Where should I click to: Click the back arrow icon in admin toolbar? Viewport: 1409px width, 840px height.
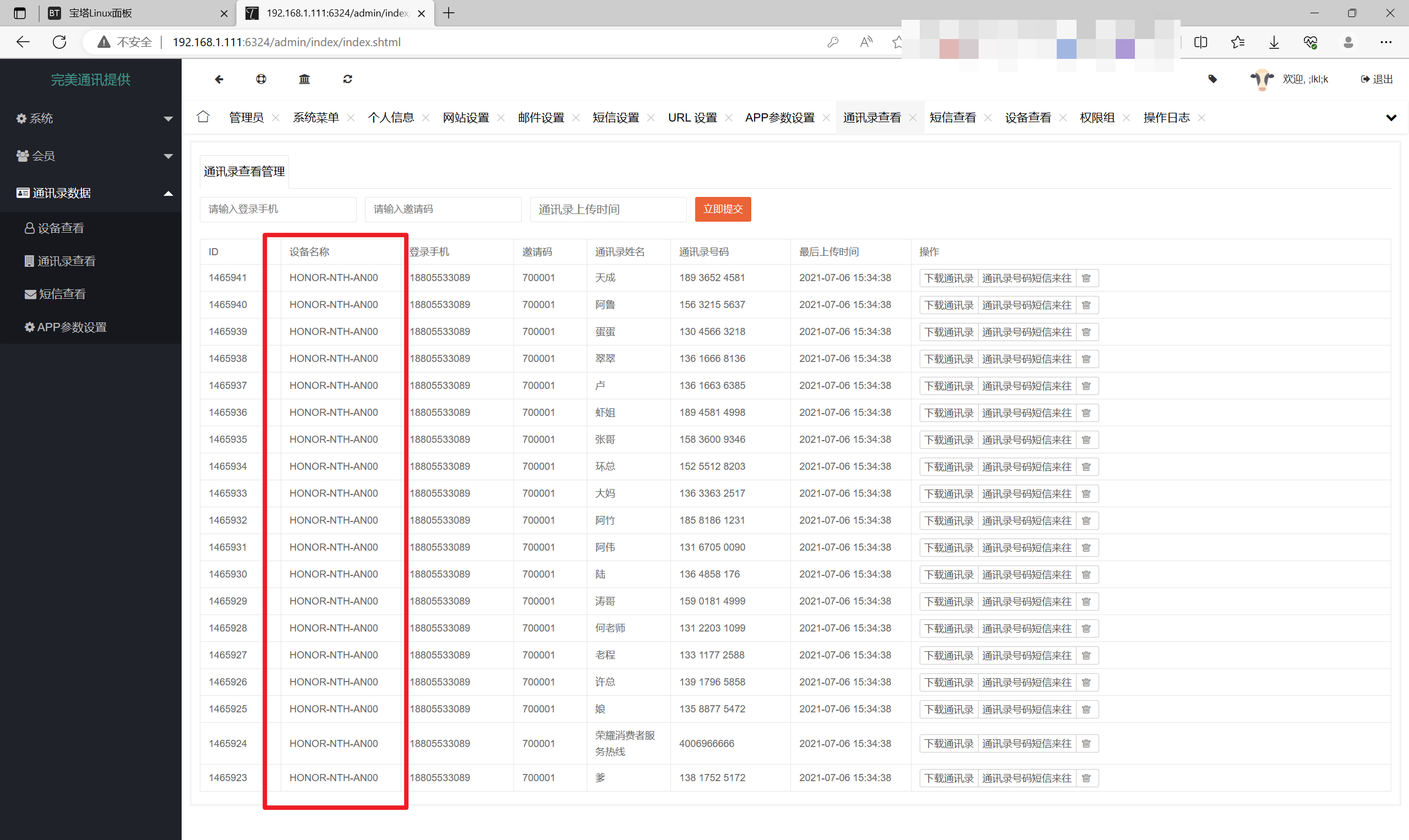coord(219,79)
